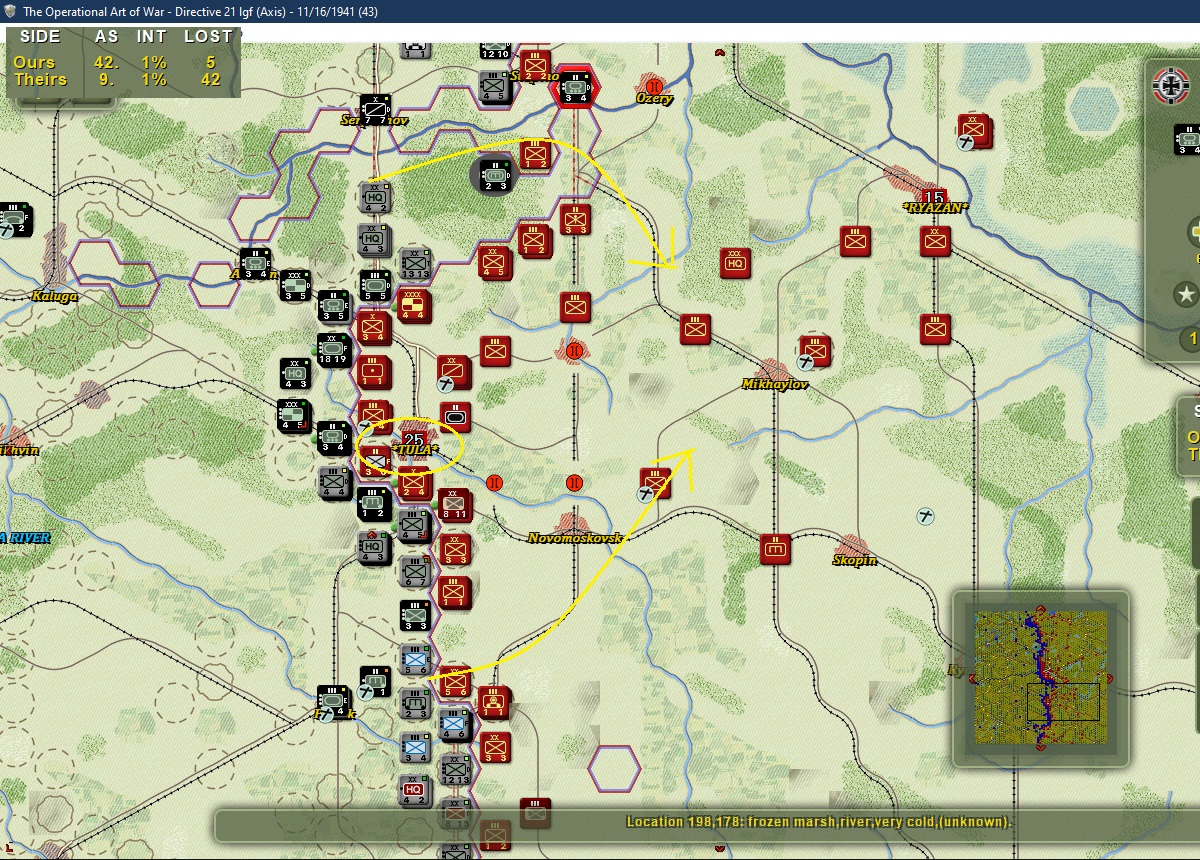
Task: Select the blue infantry unit marked 4 6
Action: point(454,724)
